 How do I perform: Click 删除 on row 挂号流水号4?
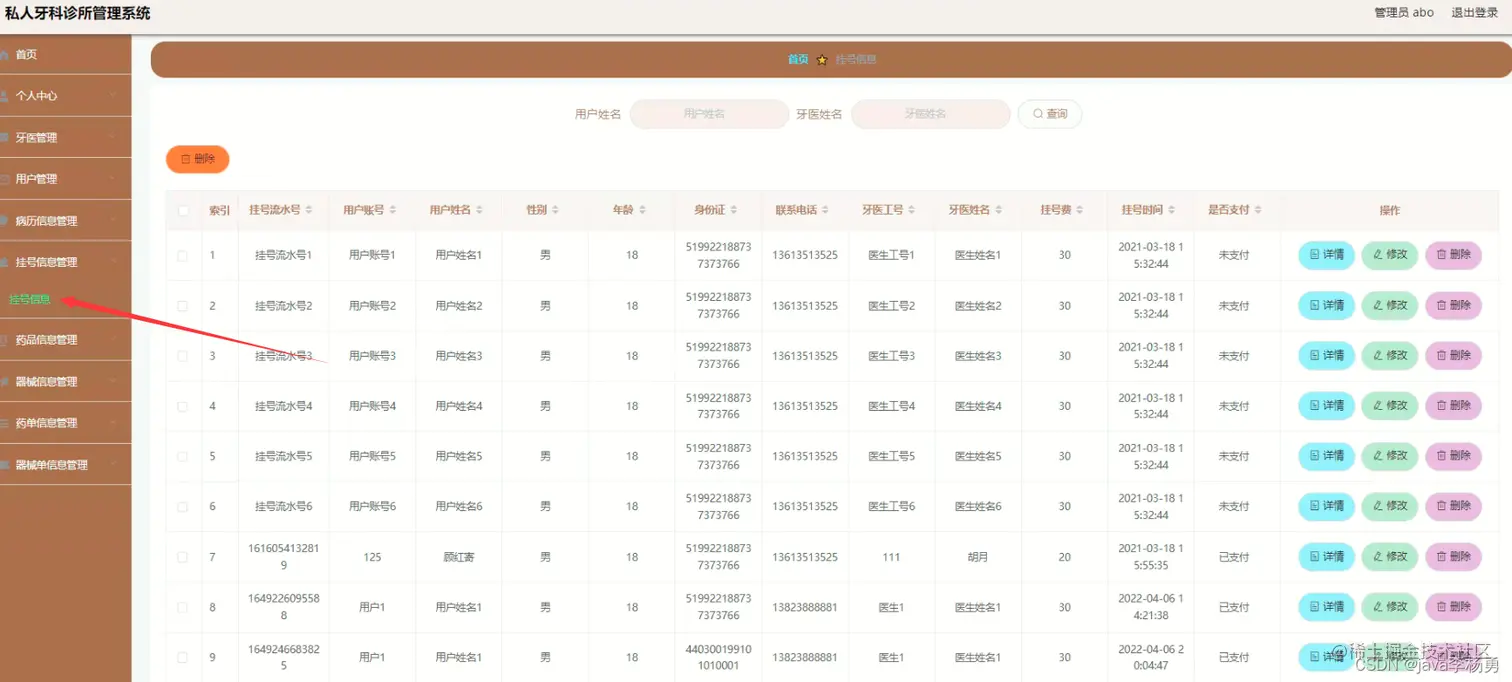(1453, 406)
